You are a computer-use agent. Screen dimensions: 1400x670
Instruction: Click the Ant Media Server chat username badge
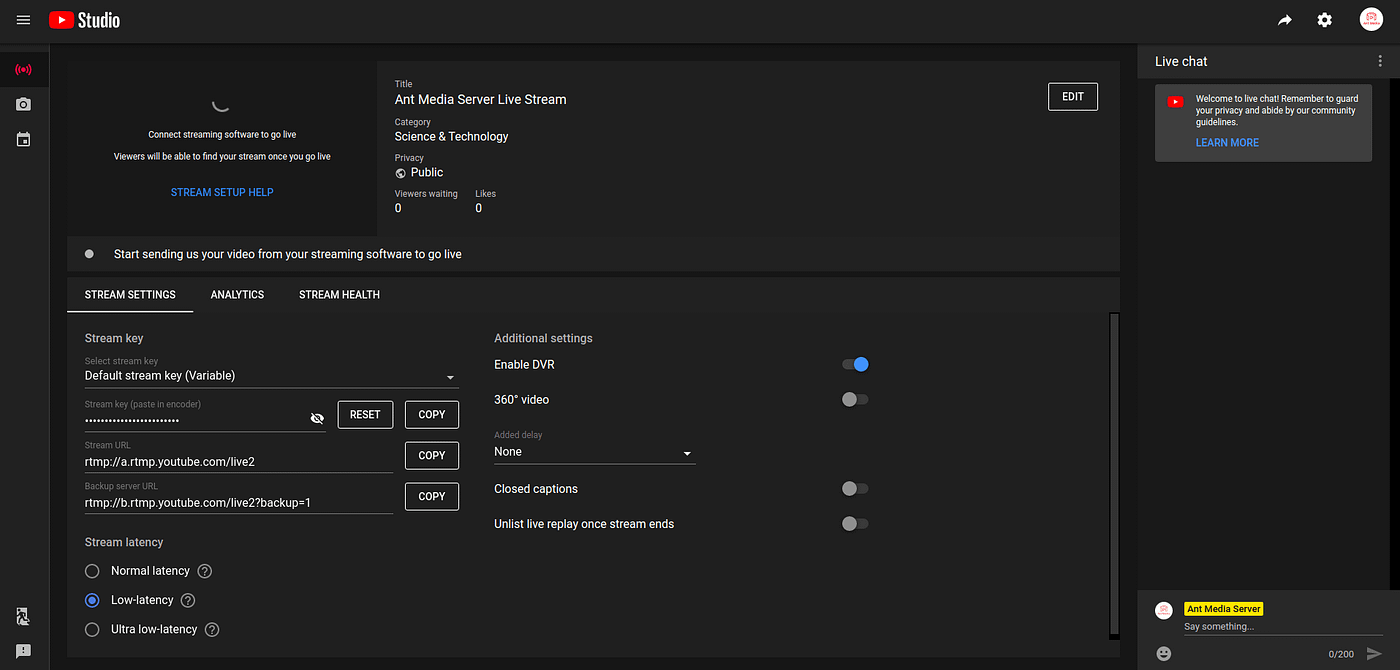point(1224,609)
